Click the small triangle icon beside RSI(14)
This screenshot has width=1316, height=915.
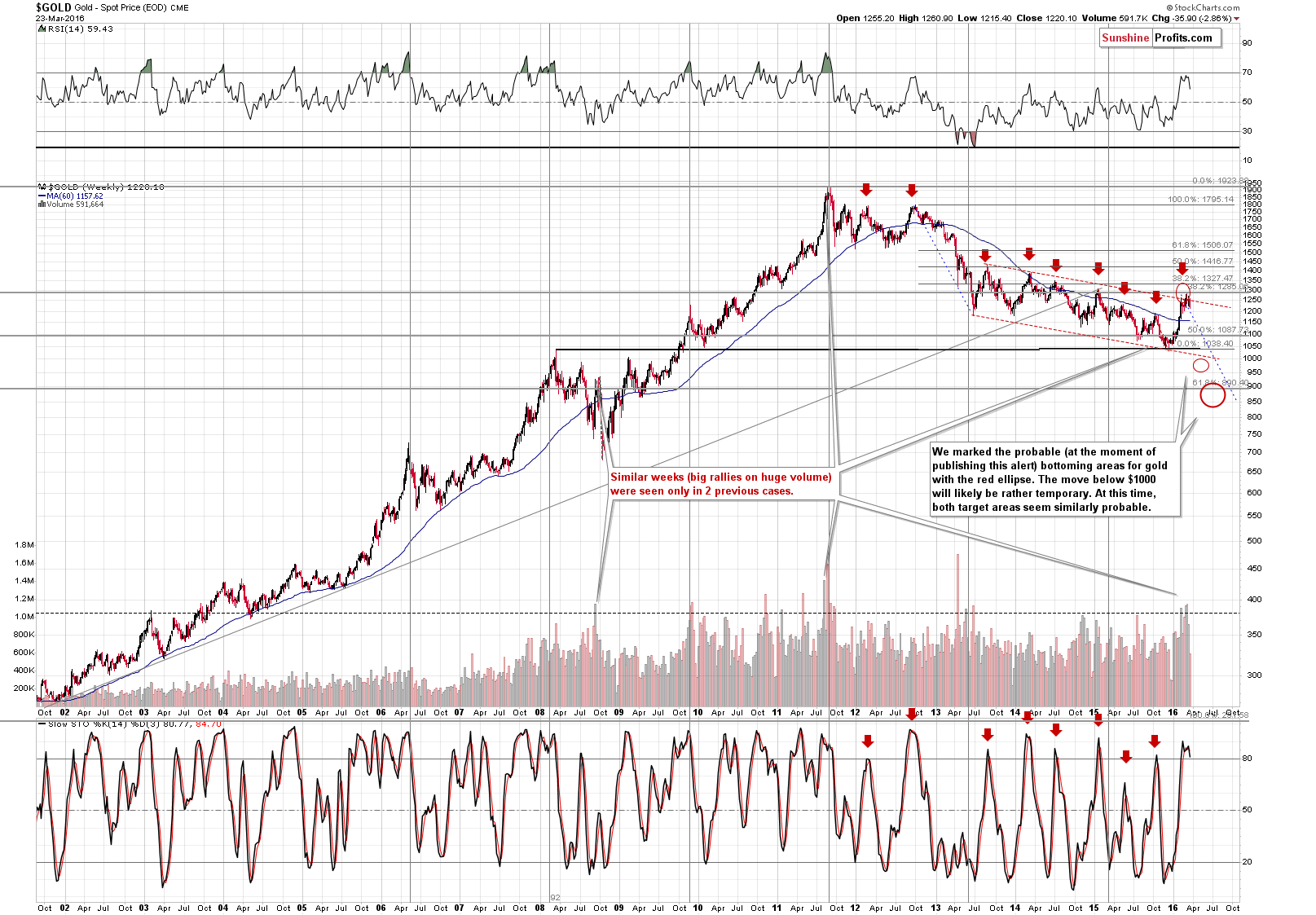click(42, 29)
